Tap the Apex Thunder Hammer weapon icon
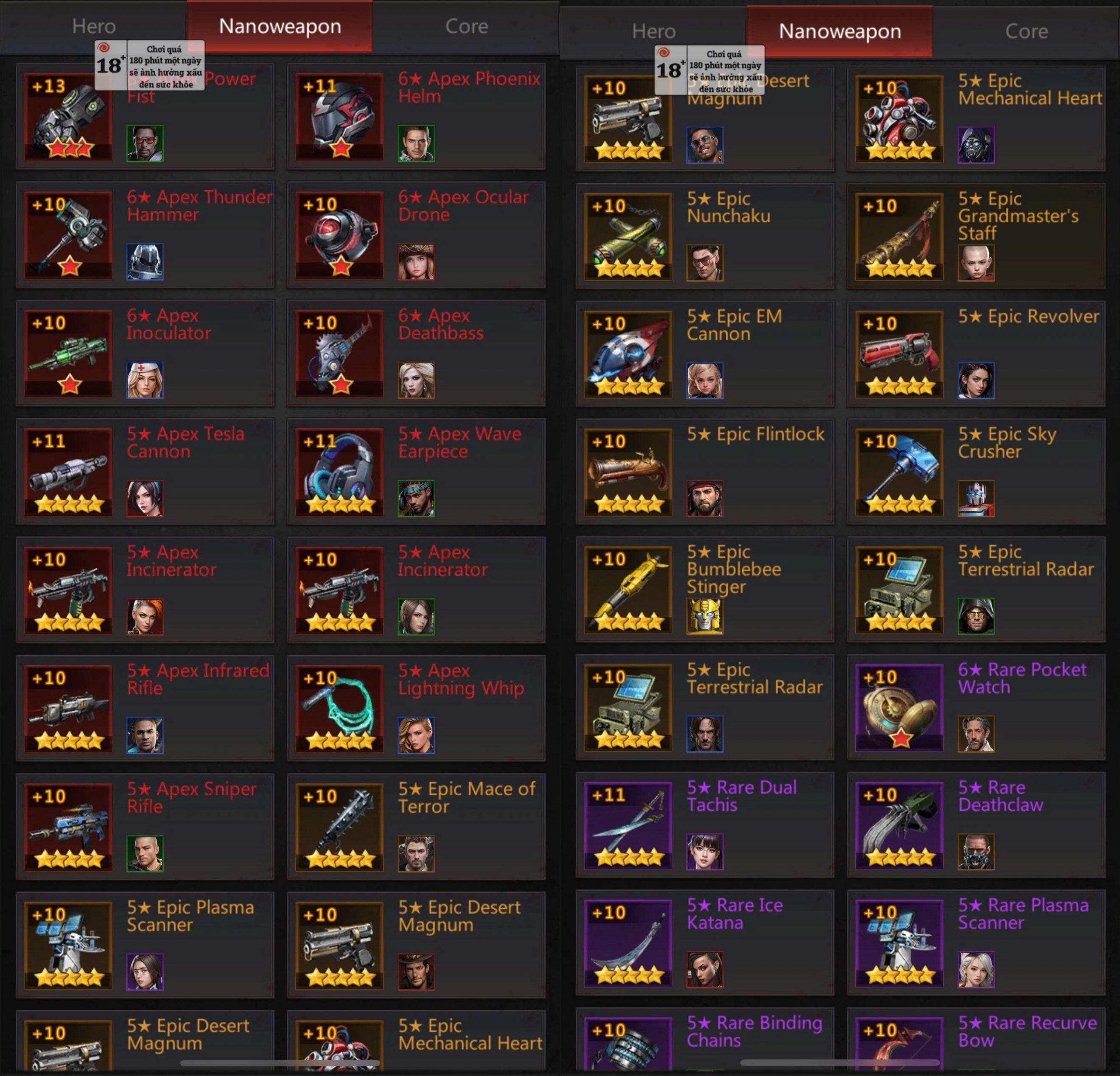This screenshot has width=1120, height=1076. point(68,235)
